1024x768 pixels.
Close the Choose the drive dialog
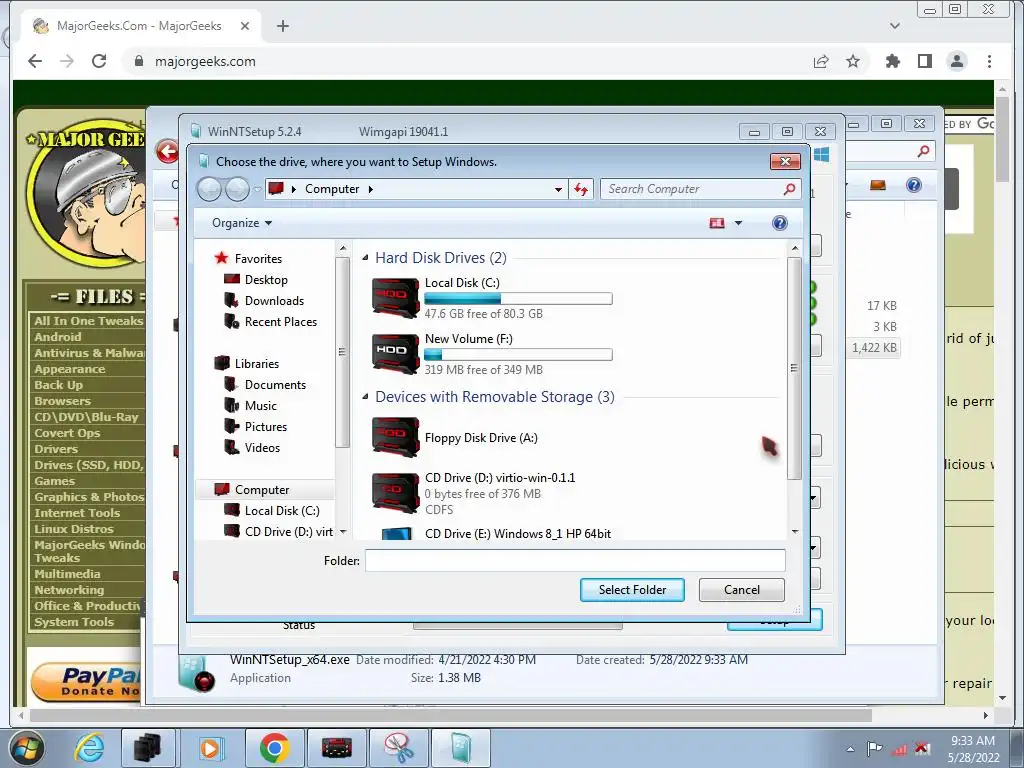785,161
